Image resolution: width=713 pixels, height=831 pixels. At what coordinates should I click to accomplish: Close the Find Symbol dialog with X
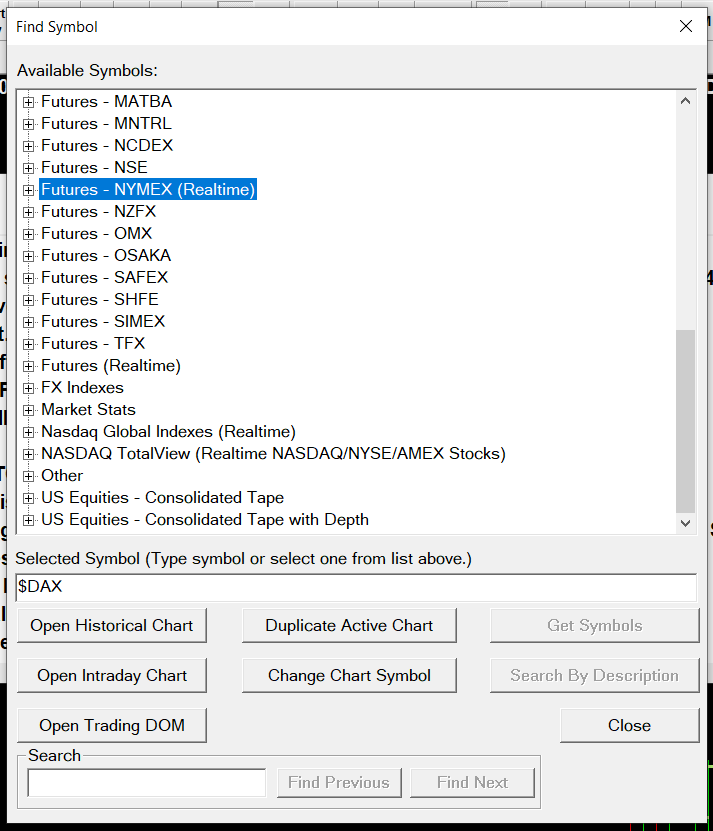(x=686, y=26)
